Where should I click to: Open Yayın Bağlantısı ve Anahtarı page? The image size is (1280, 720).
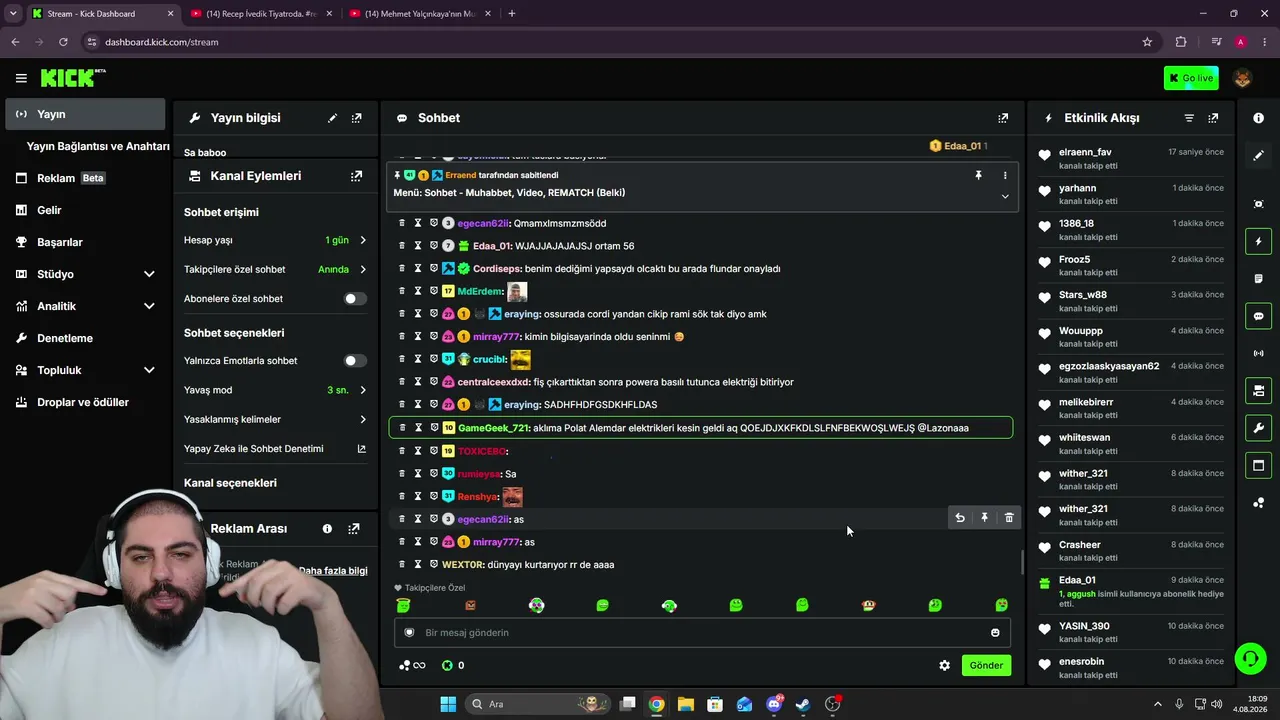tap(98, 146)
